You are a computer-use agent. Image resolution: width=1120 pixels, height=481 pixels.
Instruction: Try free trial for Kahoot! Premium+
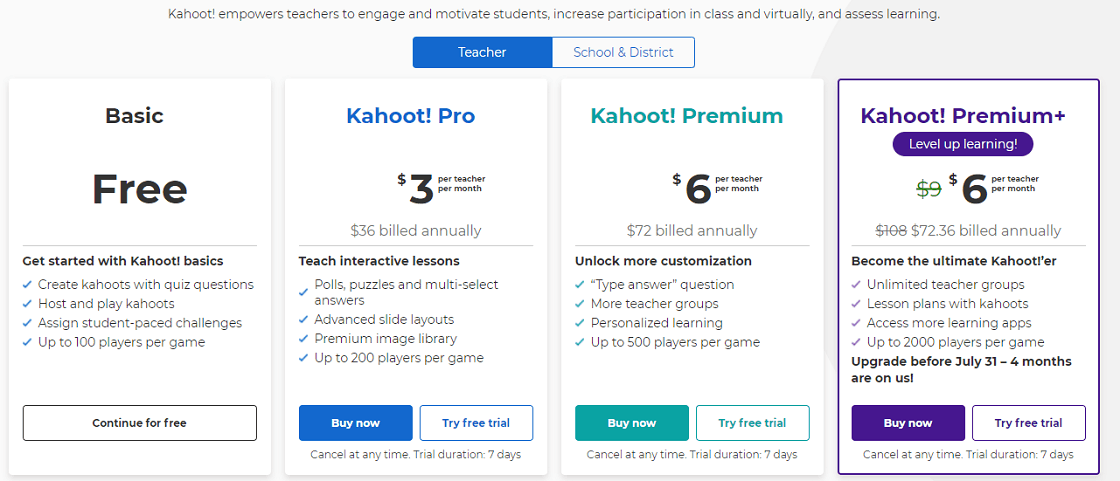1029,423
